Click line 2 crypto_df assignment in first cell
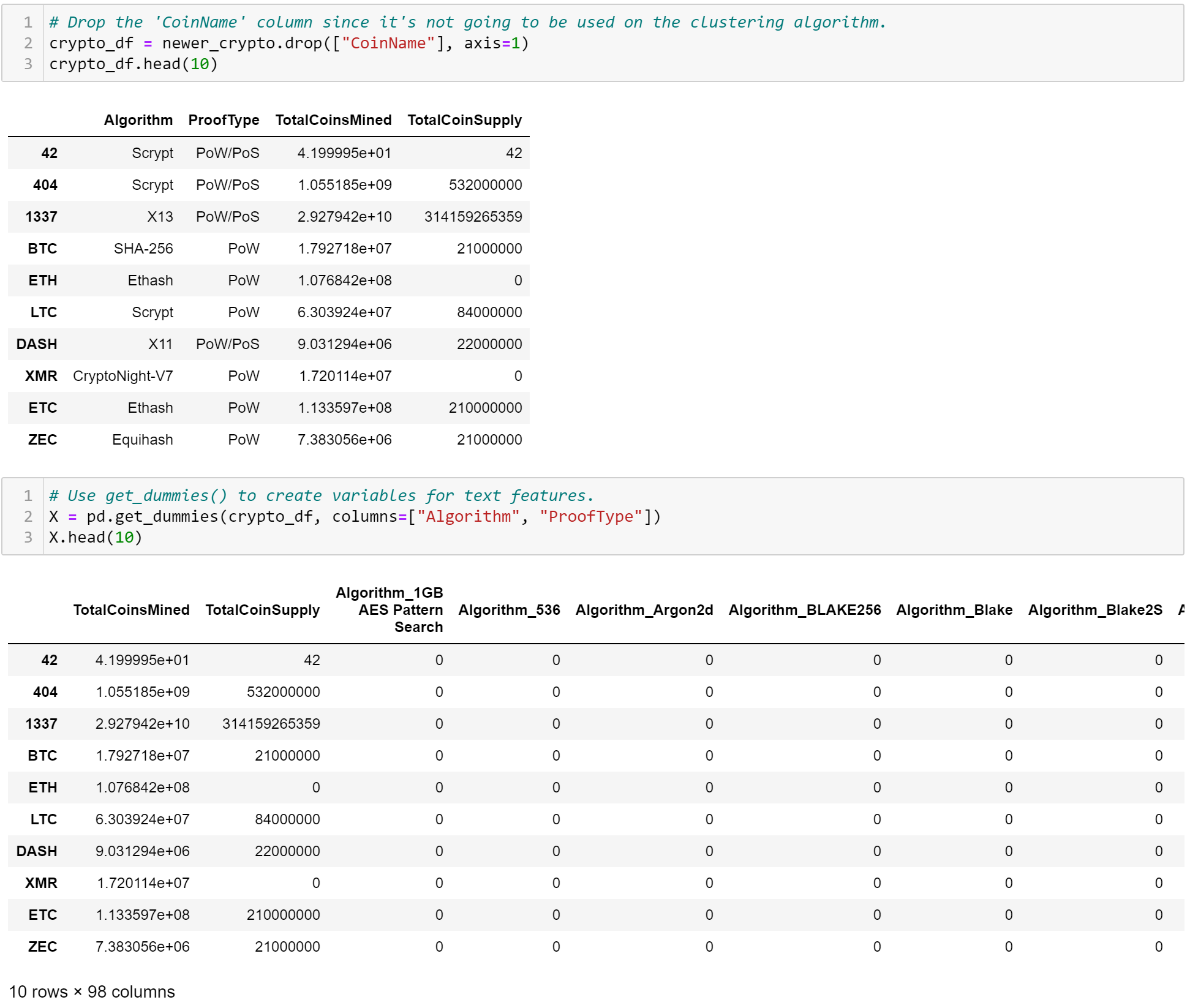This screenshot has height=1008, width=1190. click(x=289, y=43)
